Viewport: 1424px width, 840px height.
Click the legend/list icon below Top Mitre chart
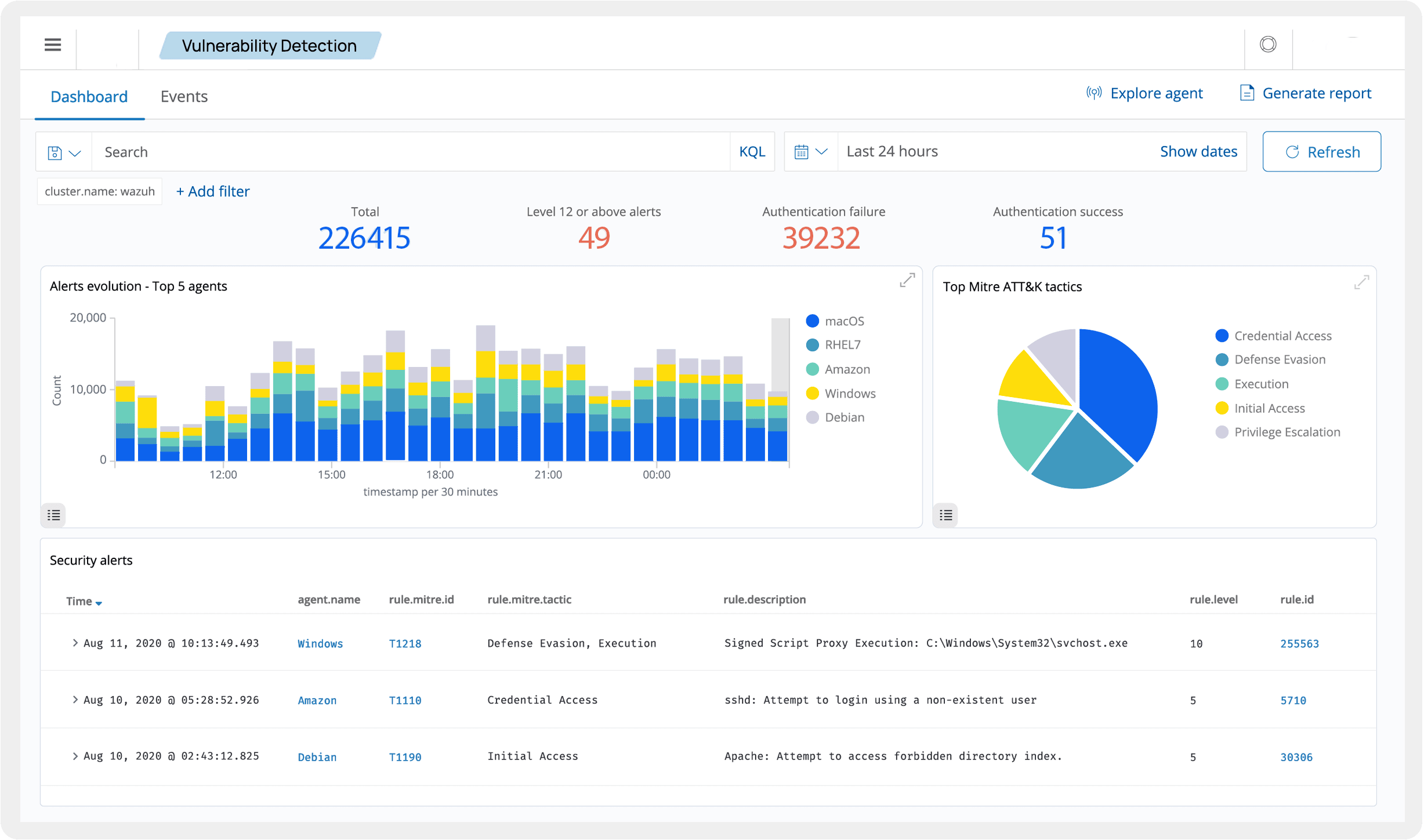tap(946, 515)
